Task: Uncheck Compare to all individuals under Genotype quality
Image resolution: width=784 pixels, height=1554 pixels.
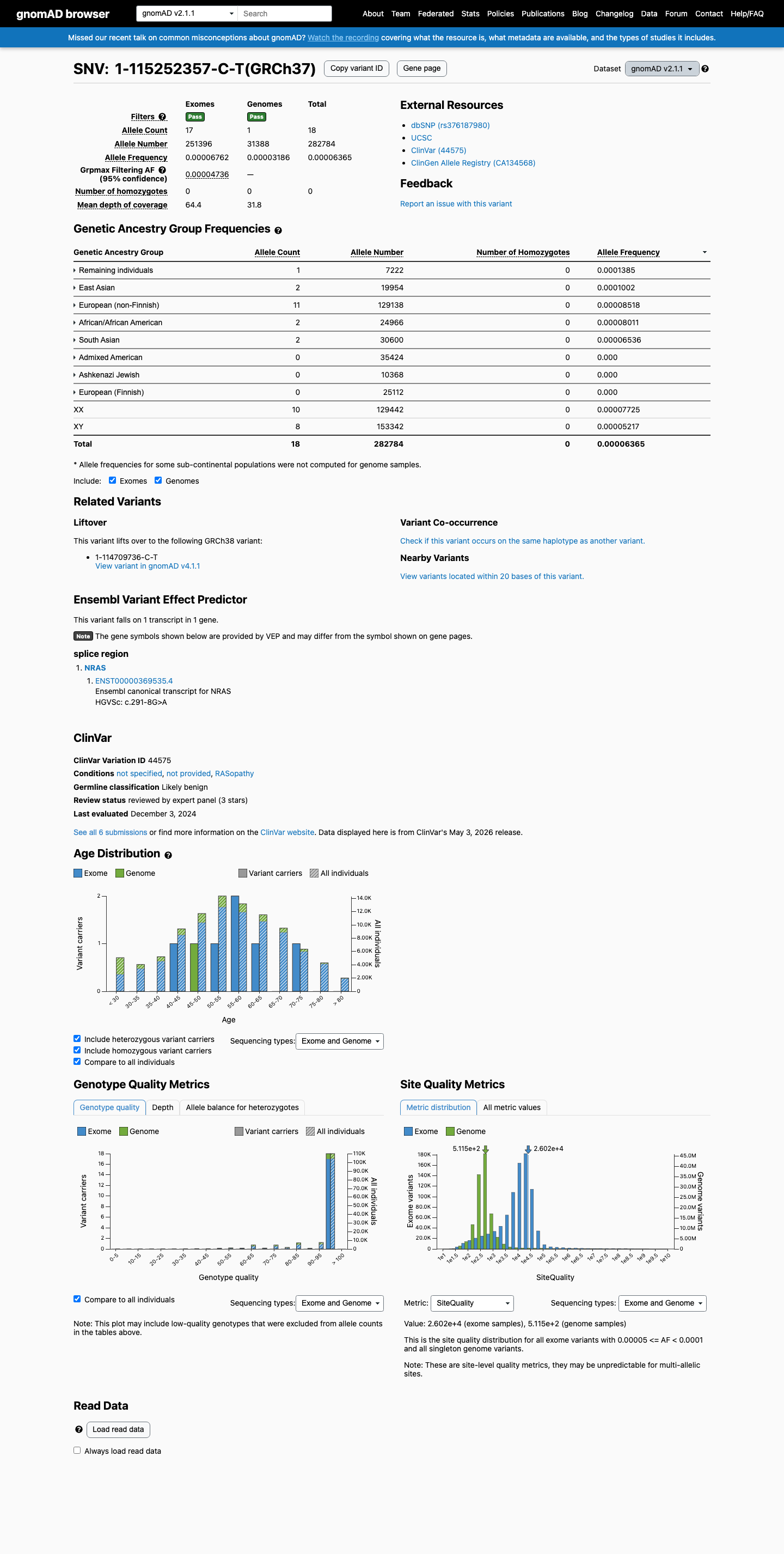Action: pyautogui.click(x=77, y=1299)
